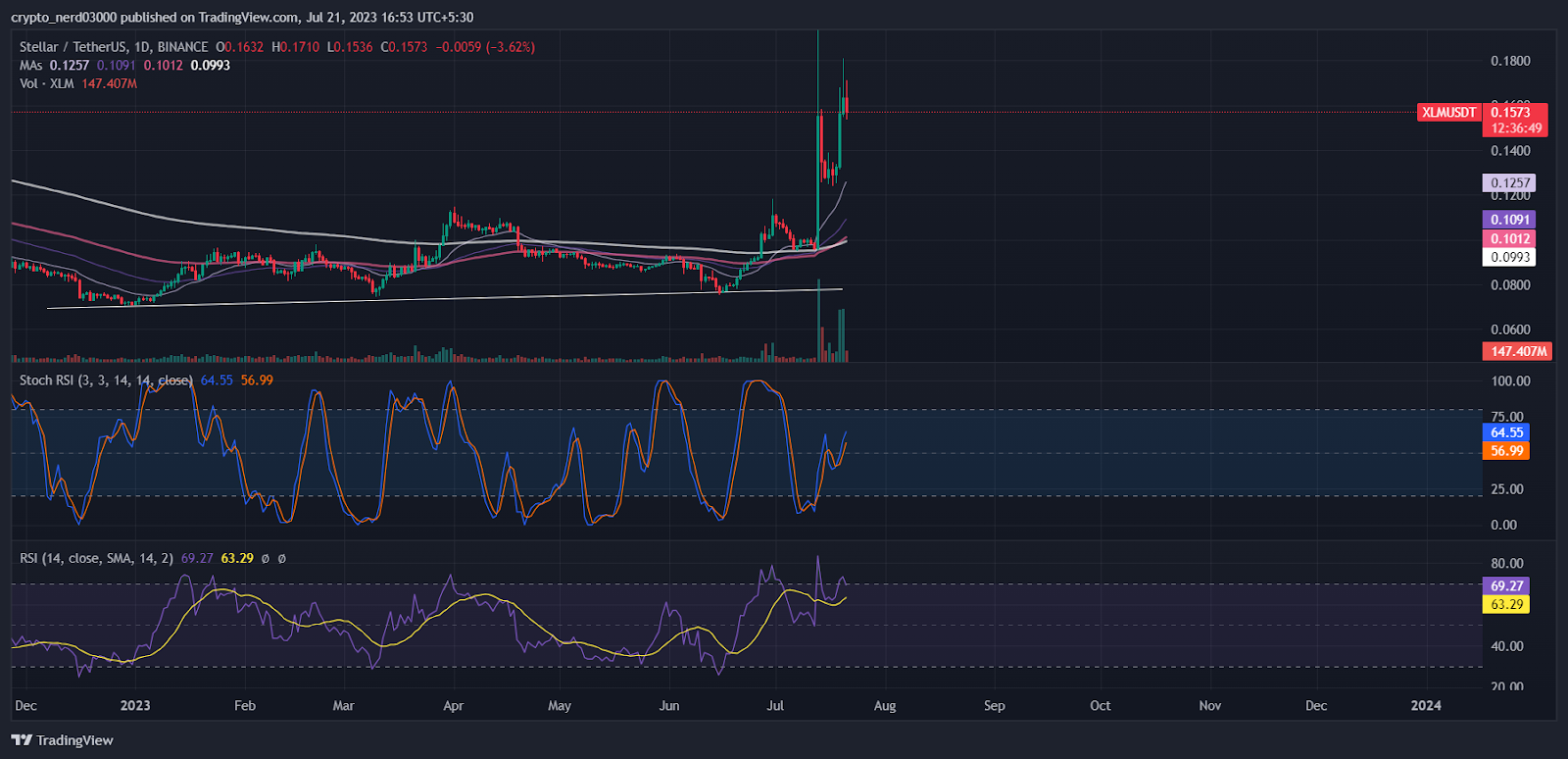This screenshot has width=1568, height=759.
Task: Click the 12:36:49 bar countdown timer
Action: pos(1516,128)
